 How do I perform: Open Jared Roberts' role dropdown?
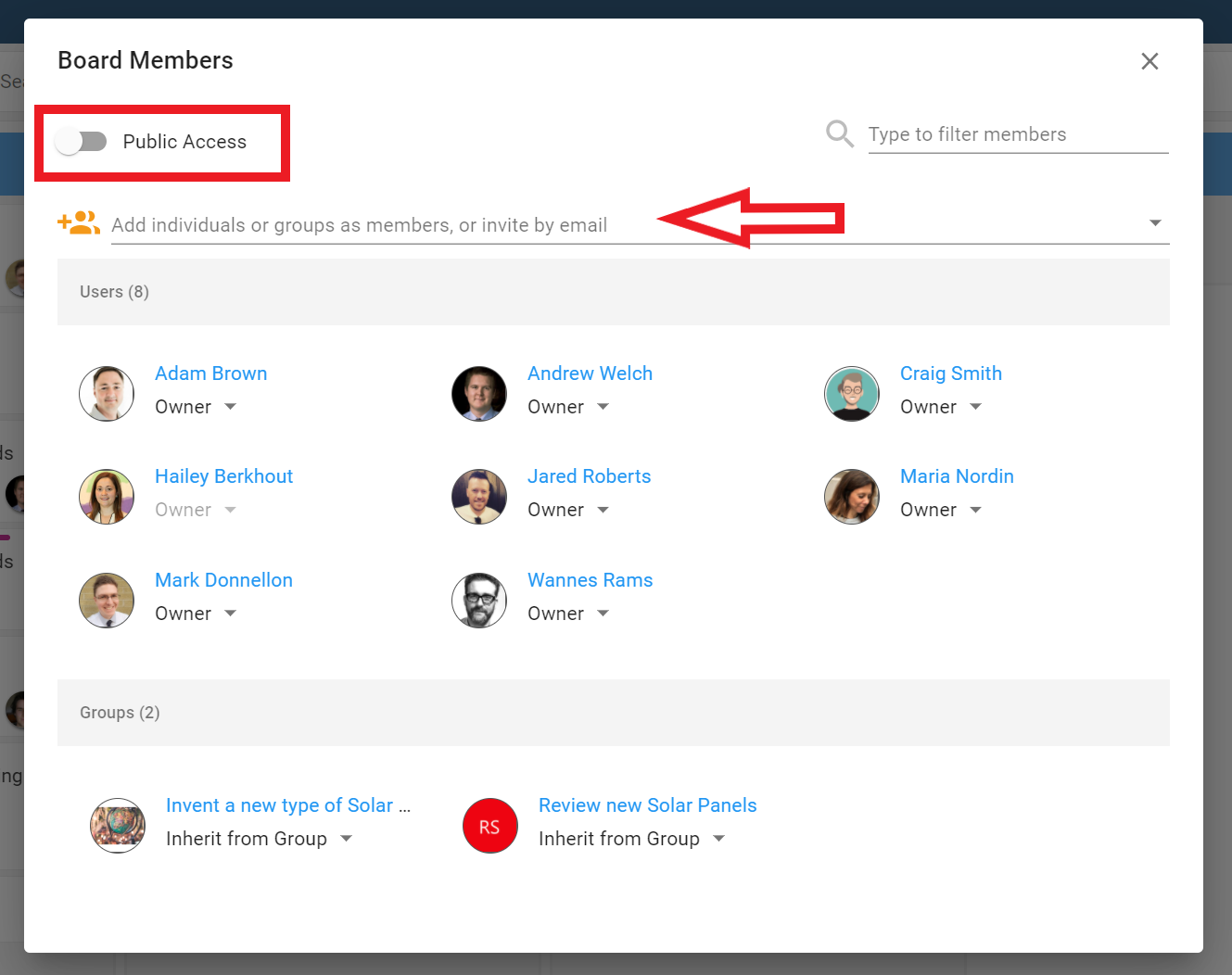[568, 510]
